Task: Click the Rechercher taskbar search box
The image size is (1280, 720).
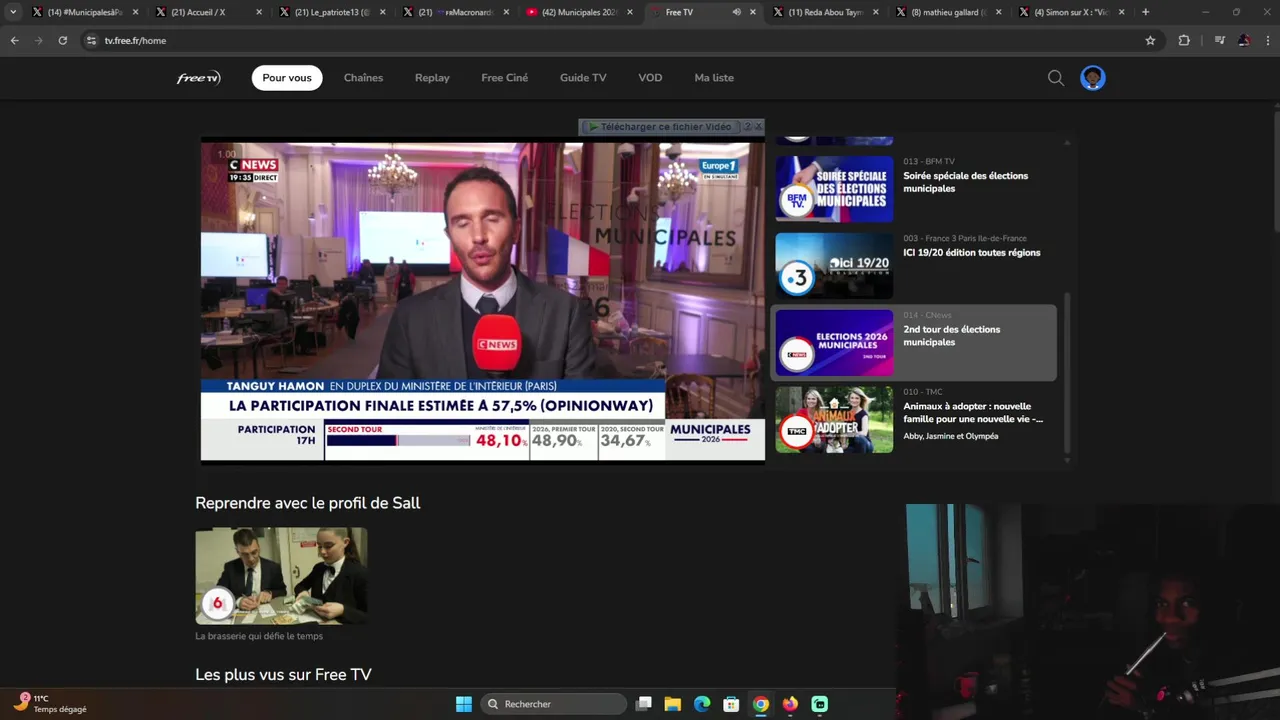Action: (553, 704)
